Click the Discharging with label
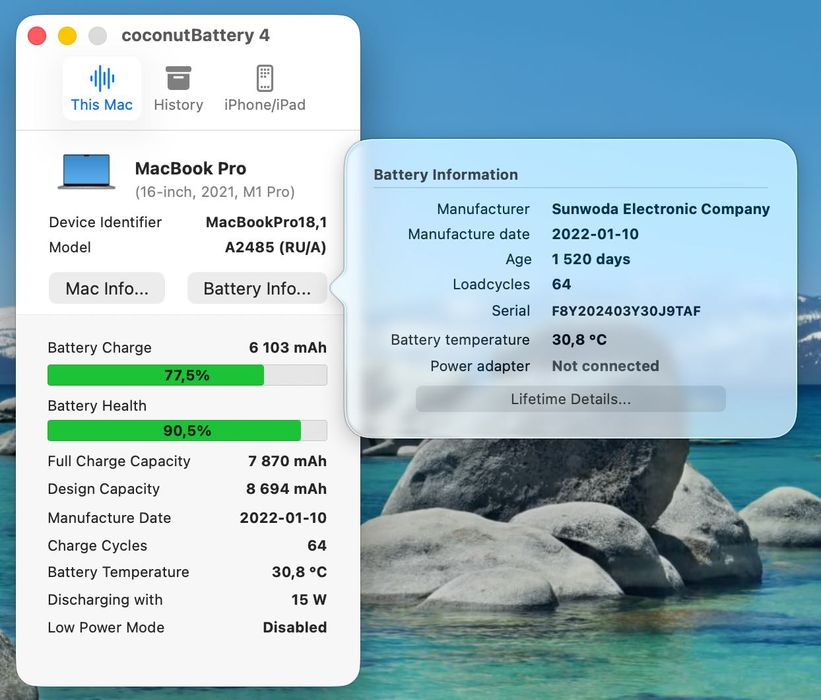This screenshot has width=821, height=700. point(105,599)
